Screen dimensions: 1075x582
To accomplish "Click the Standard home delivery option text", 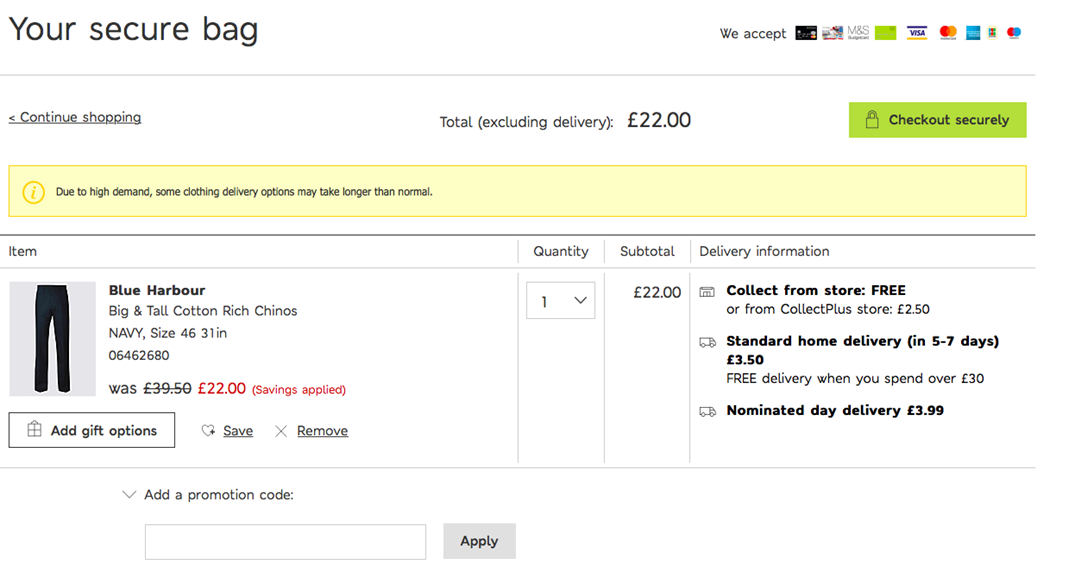I will [x=862, y=350].
